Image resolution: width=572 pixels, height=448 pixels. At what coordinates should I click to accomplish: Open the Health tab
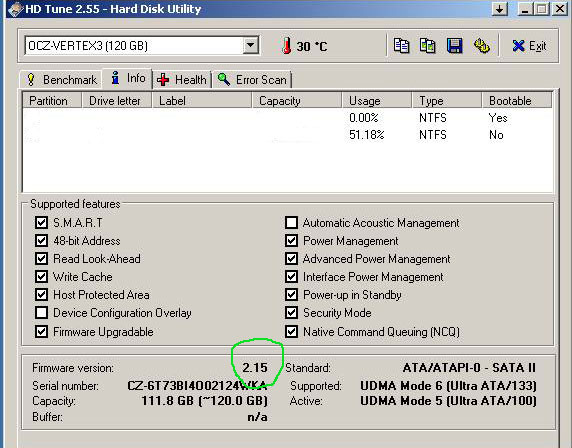click(182, 80)
